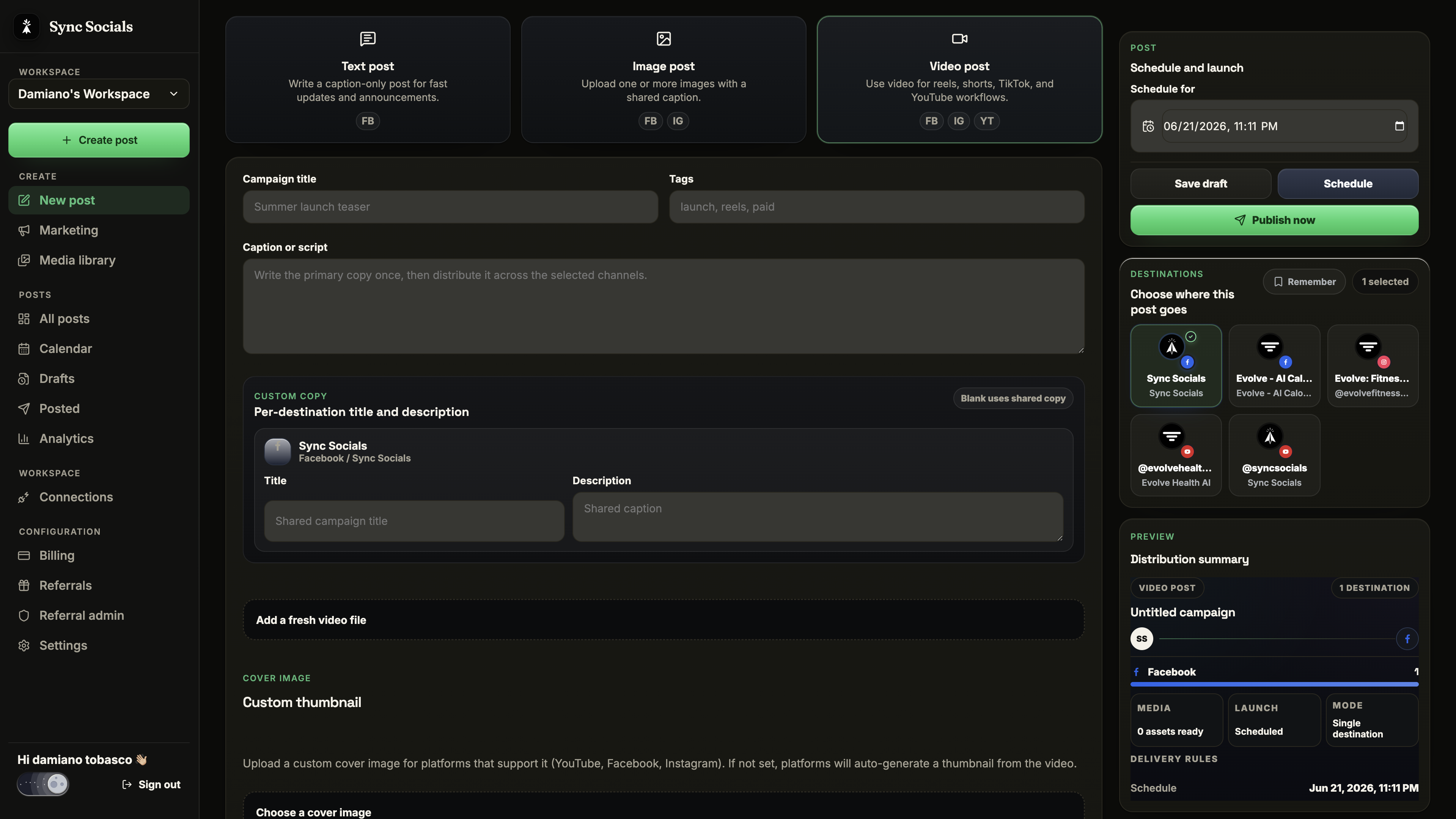Click the VIDEO POST badge in preview
The width and height of the screenshot is (1456, 819).
(x=1167, y=588)
